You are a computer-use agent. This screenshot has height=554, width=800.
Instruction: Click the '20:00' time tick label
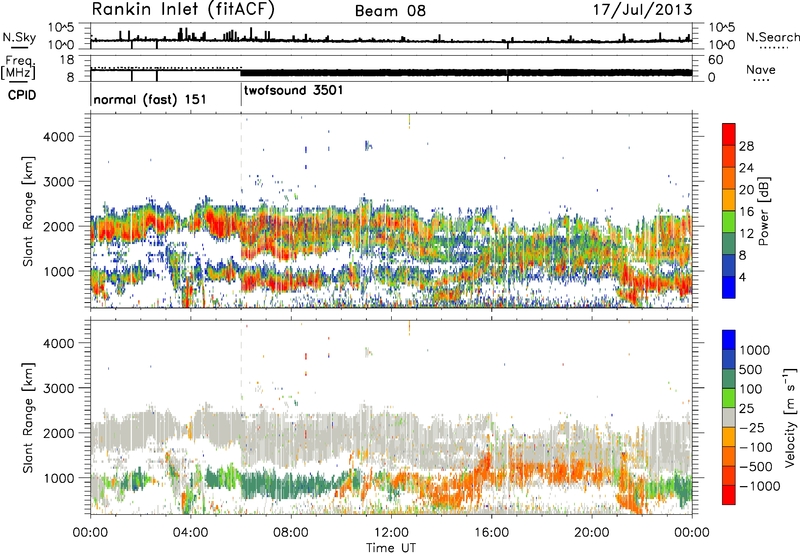tap(591, 533)
